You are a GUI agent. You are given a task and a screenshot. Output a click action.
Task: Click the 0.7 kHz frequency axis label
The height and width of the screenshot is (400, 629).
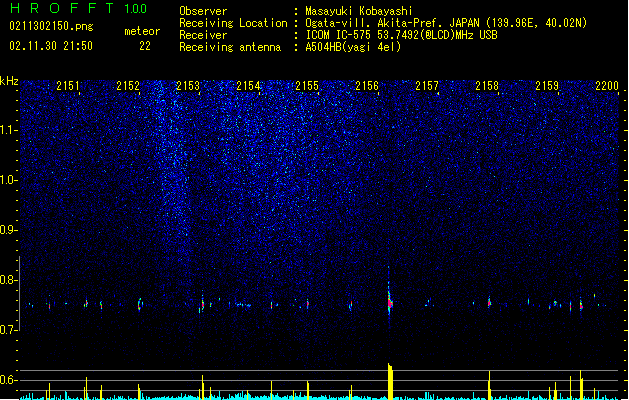[x=9, y=330]
